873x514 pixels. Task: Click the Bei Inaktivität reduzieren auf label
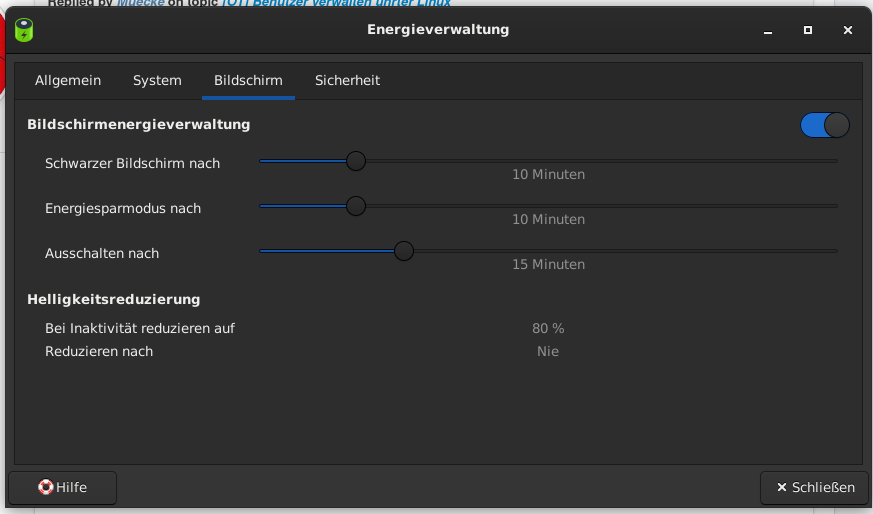coord(140,329)
